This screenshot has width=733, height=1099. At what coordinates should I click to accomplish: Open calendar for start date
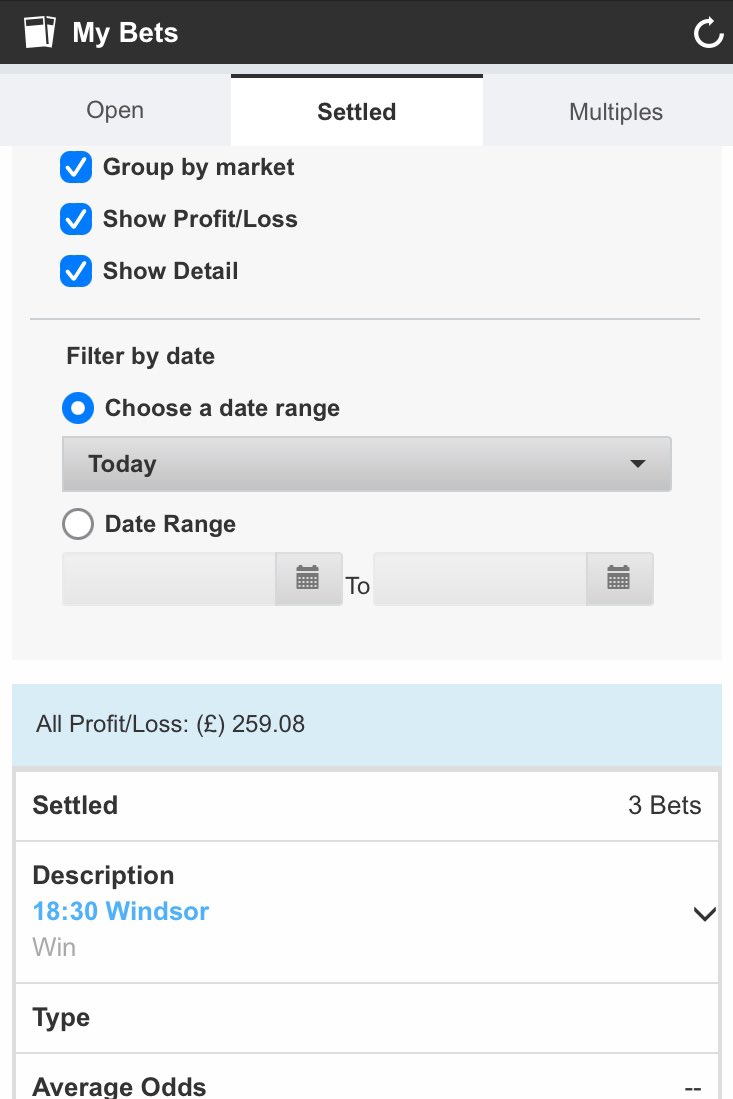(x=308, y=579)
